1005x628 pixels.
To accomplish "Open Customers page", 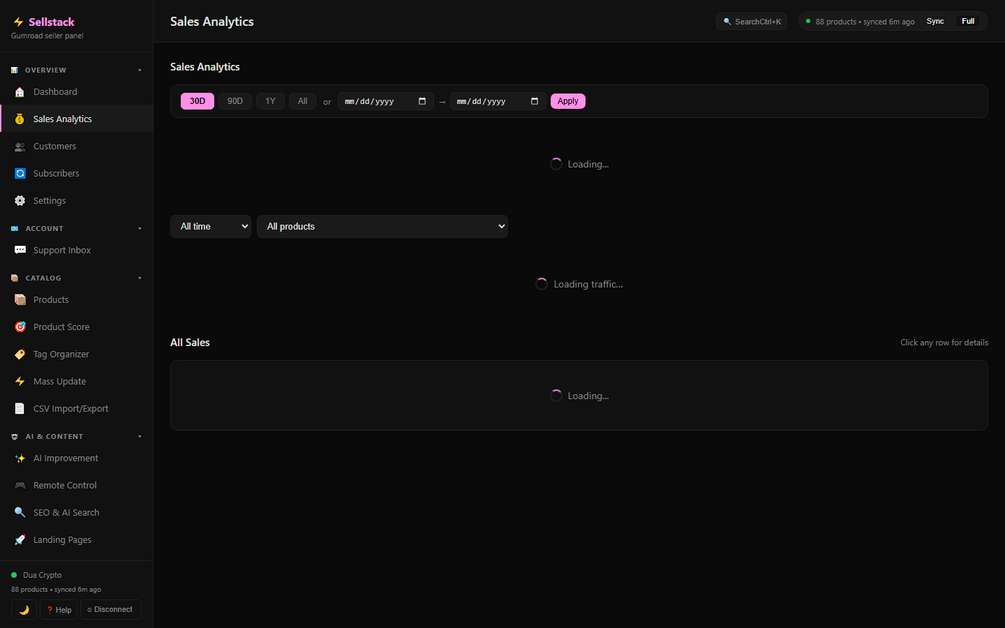I will [x=76, y=146].
